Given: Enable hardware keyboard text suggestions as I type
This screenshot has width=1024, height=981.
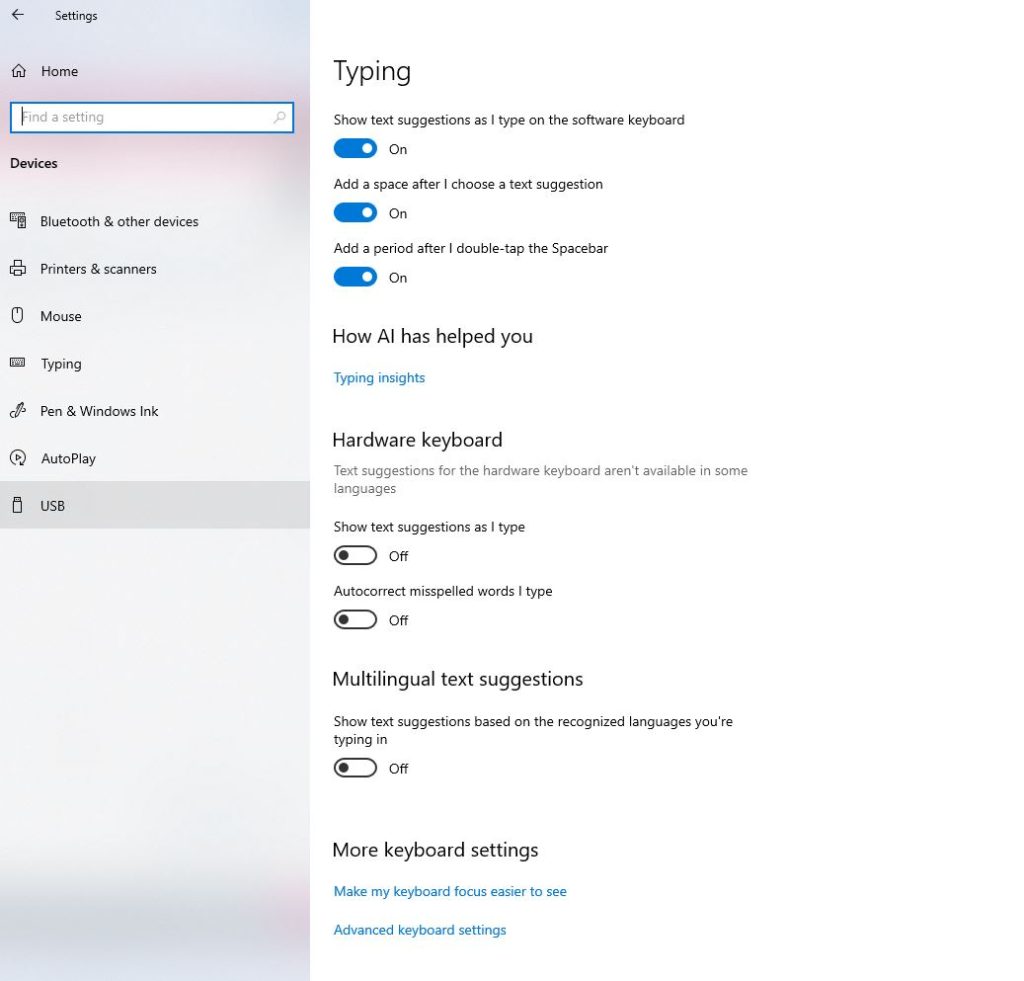Looking at the screenshot, I should tap(355, 555).
